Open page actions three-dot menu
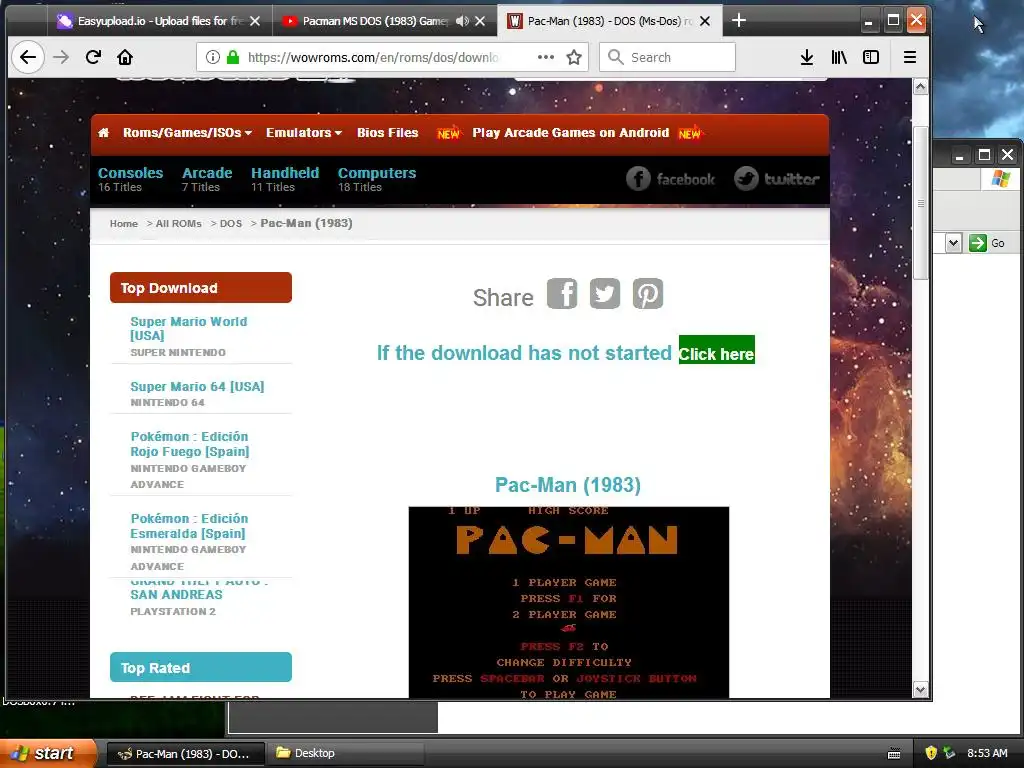 click(x=546, y=57)
